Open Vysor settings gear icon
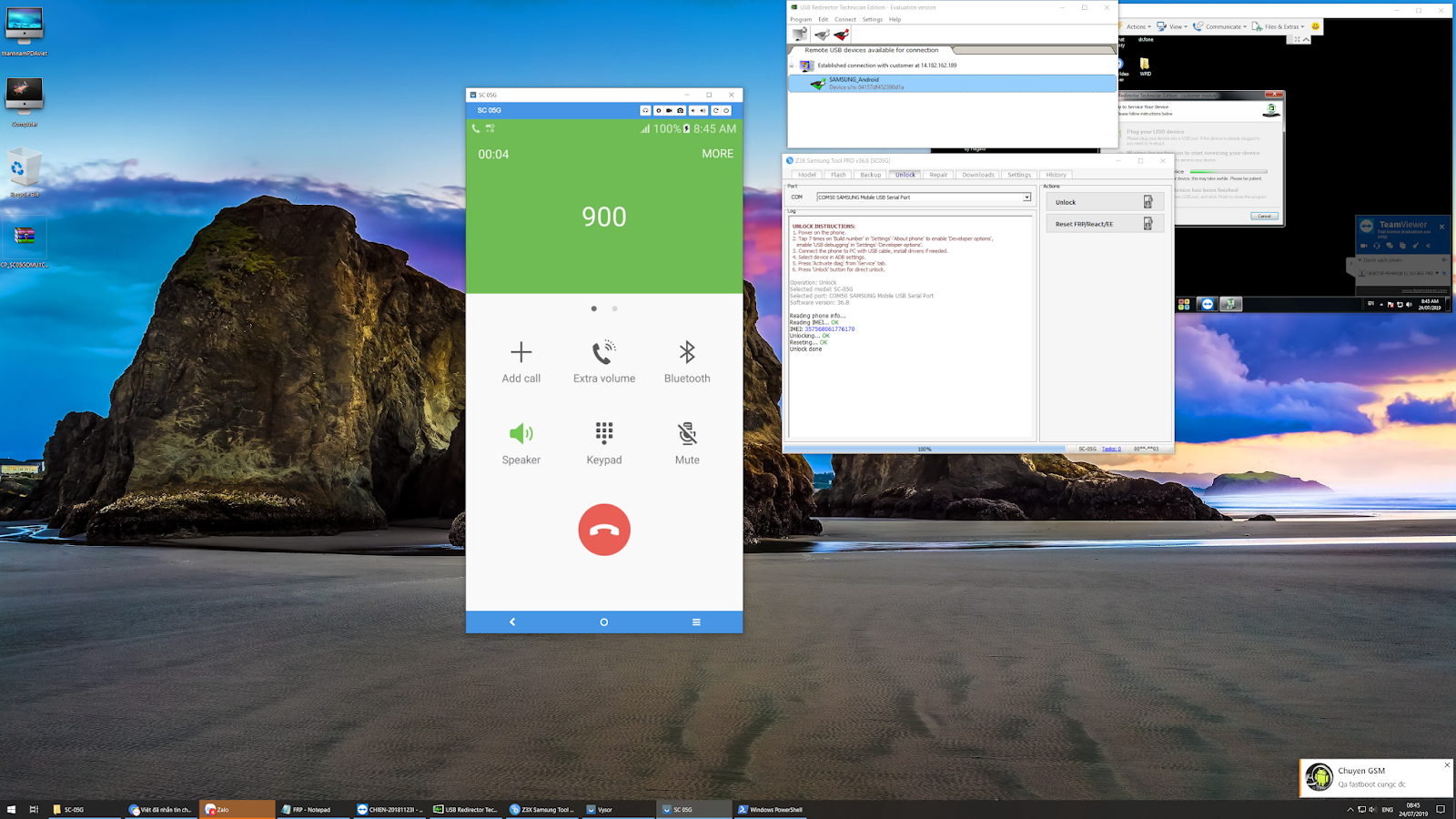1456x819 pixels. pos(658,110)
